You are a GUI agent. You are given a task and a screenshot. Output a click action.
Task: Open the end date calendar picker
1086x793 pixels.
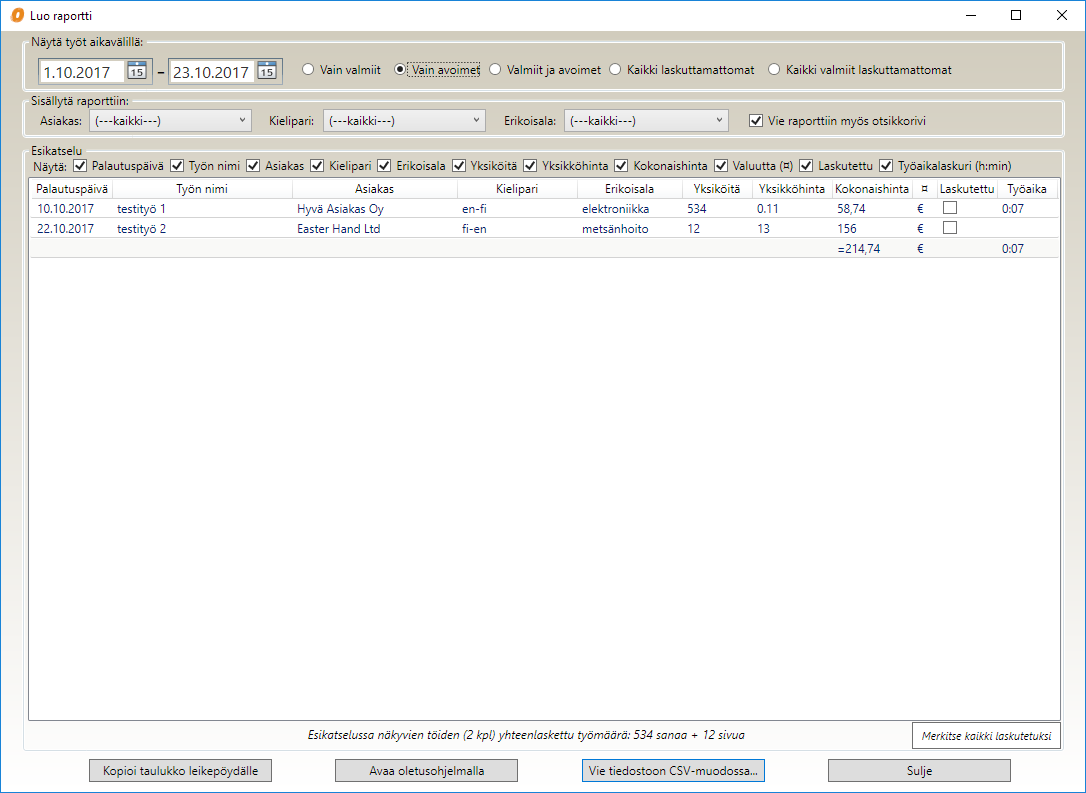266,71
